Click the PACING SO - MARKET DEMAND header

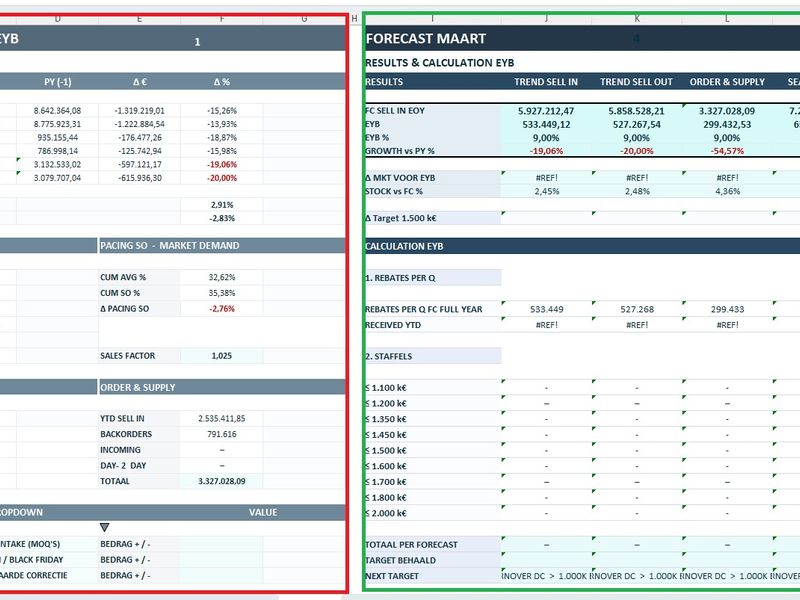[x=170, y=245]
